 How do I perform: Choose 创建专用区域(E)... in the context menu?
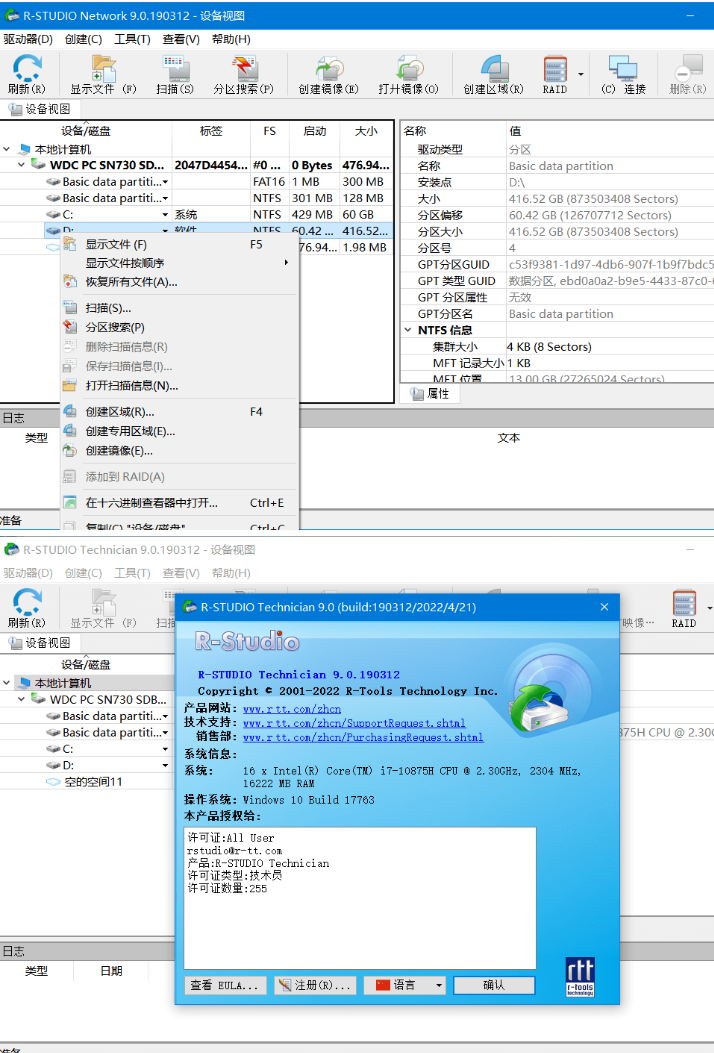(130, 431)
